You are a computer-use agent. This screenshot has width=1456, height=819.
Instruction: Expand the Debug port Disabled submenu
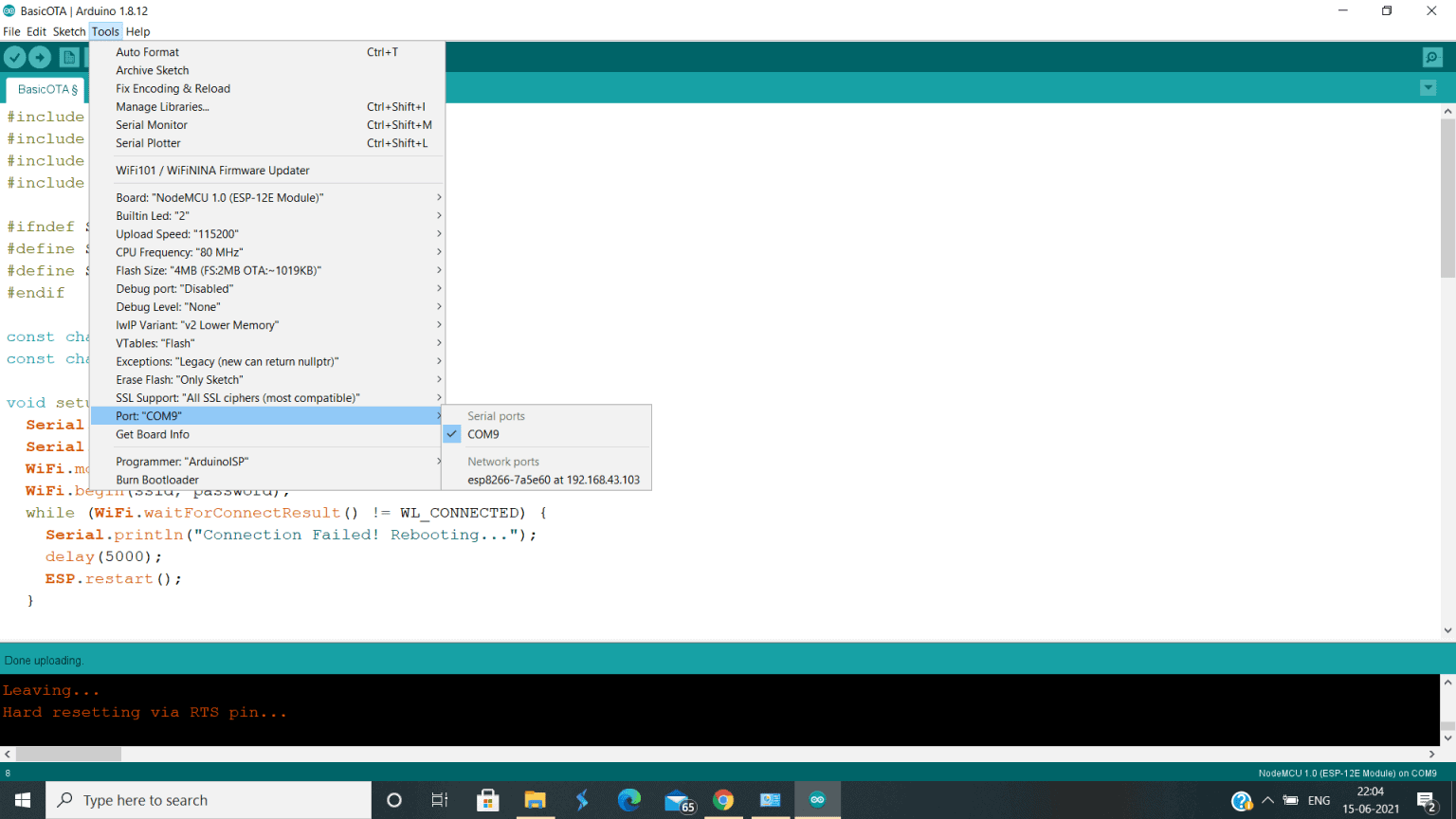pyautogui.click(x=266, y=288)
